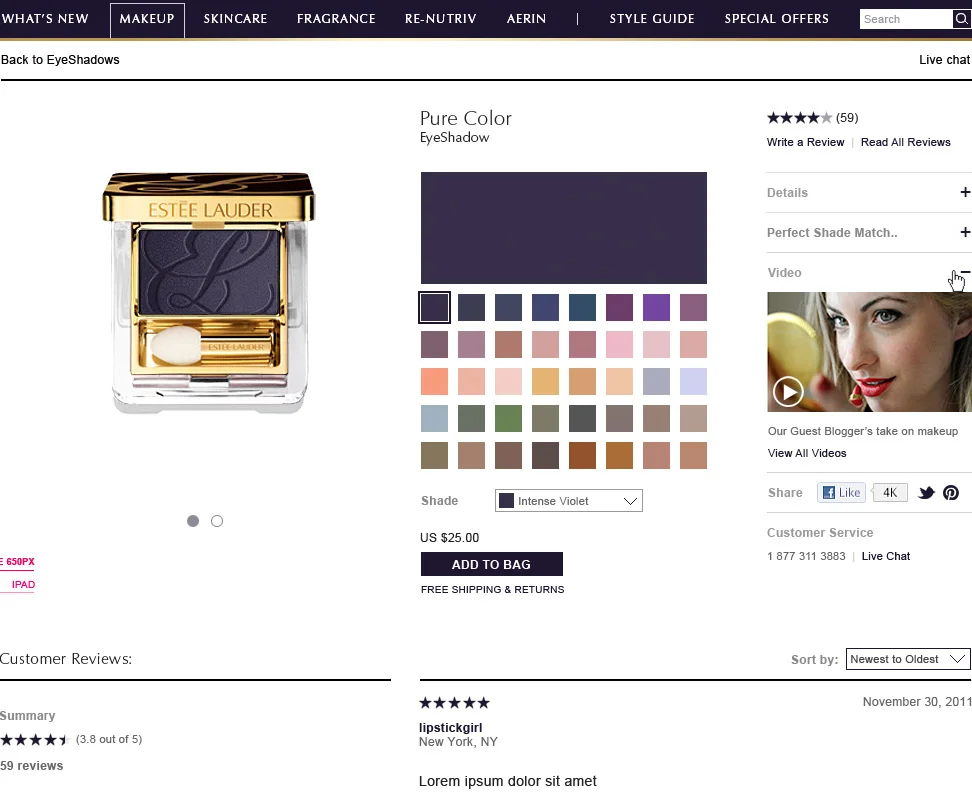
Task: Click Read All Reviews link
Action: 906,142
